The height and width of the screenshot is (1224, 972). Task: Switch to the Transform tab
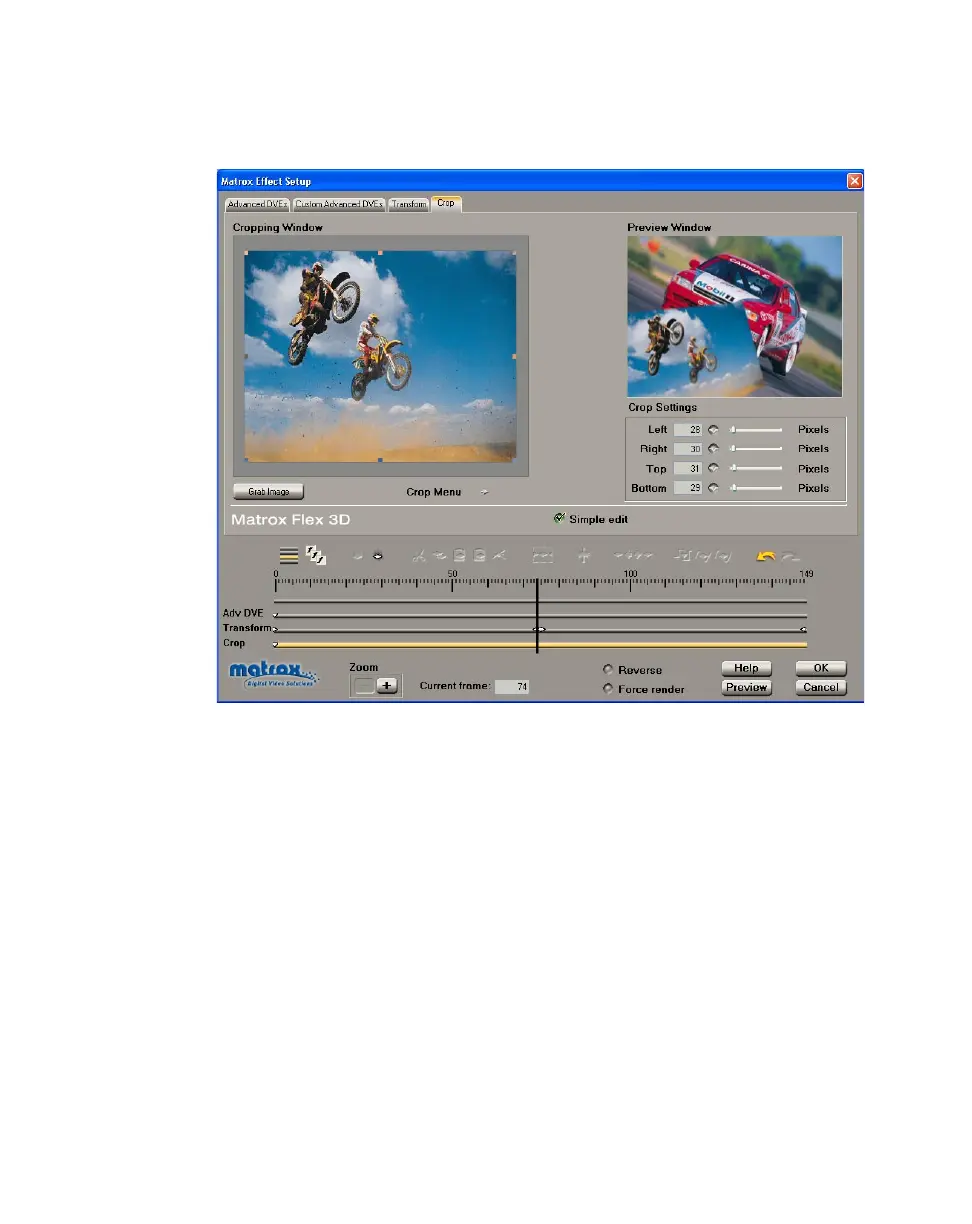pos(408,204)
